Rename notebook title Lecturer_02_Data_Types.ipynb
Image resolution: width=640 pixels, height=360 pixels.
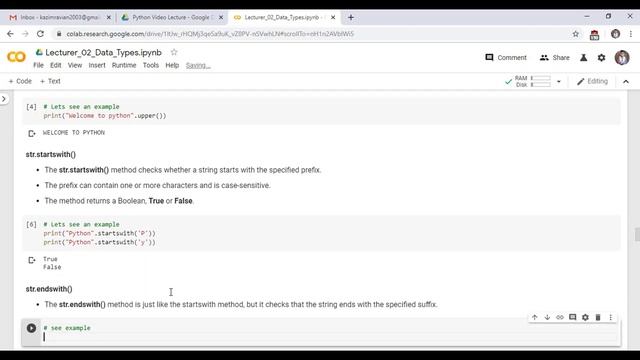click(103, 52)
